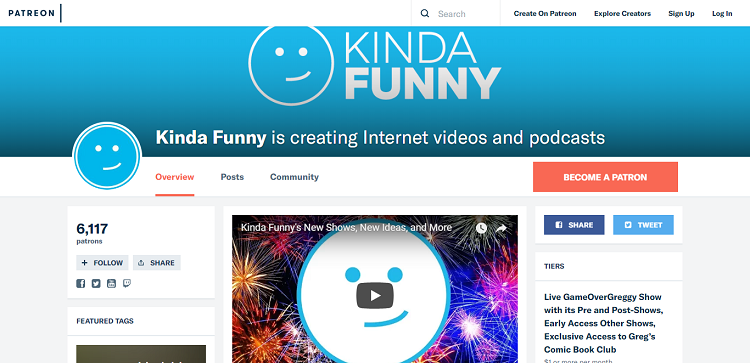Switch to the Posts tab

point(232,177)
